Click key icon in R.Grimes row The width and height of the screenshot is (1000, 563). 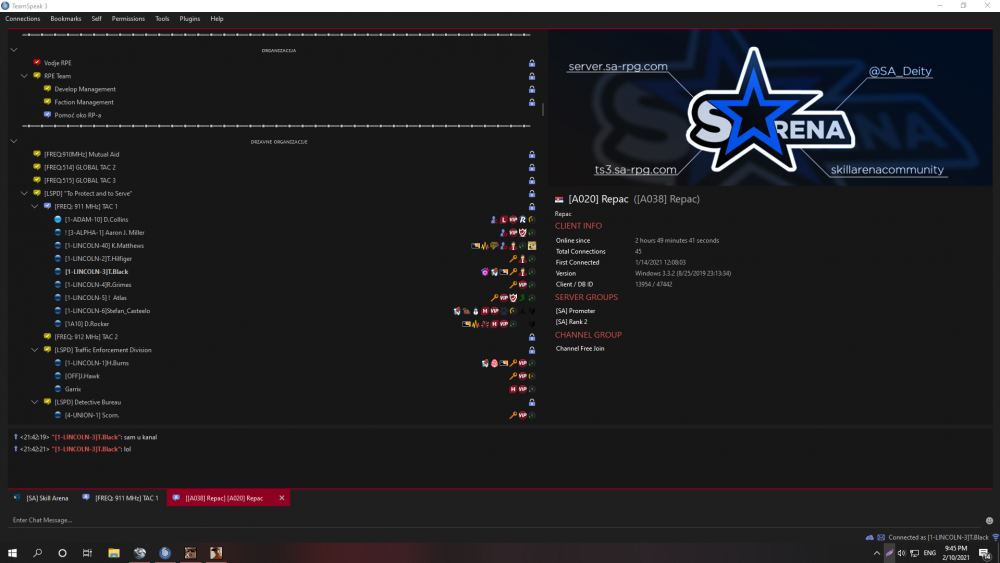click(x=513, y=285)
